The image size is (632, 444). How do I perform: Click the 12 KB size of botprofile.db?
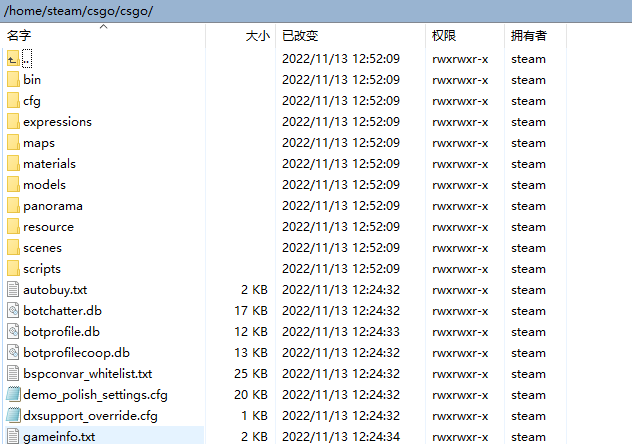[251, 331]
